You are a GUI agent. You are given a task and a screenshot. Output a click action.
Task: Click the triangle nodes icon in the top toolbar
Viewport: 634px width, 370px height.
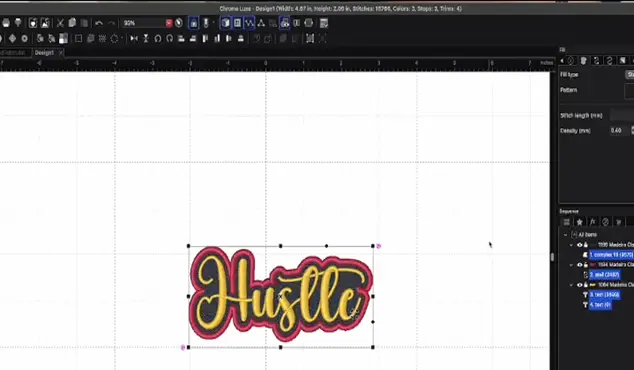tap(261, 23)
